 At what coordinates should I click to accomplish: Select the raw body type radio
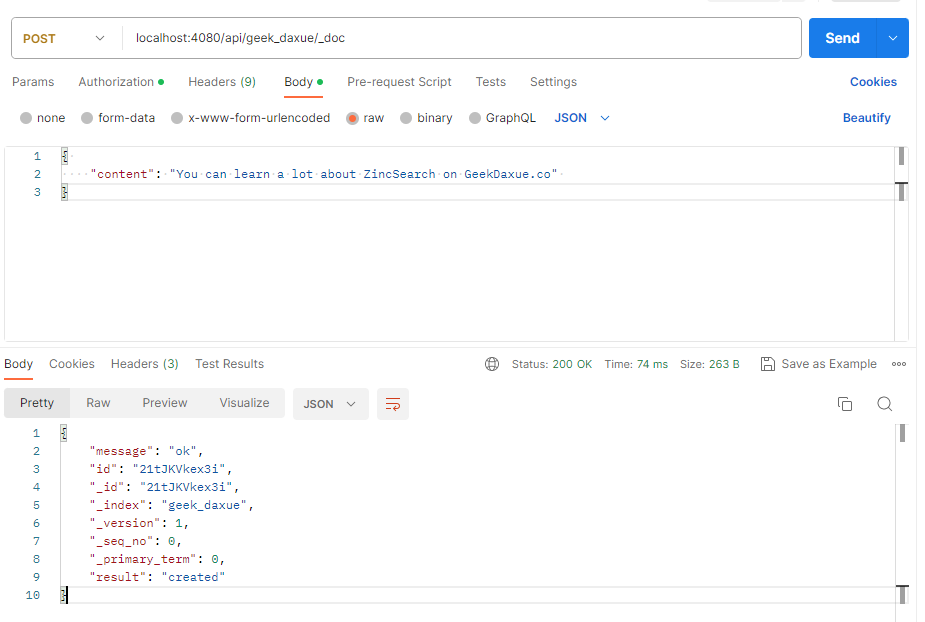coord(352,118)
